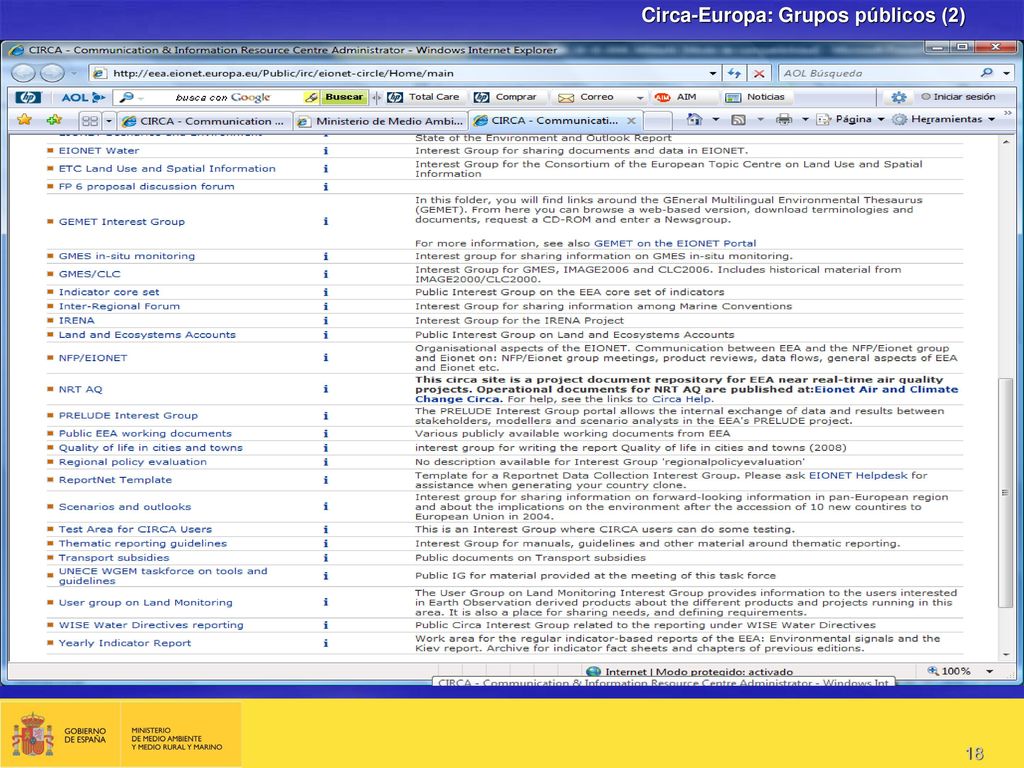Open the recent pages dropdown beside Forward

coord(74,73)
